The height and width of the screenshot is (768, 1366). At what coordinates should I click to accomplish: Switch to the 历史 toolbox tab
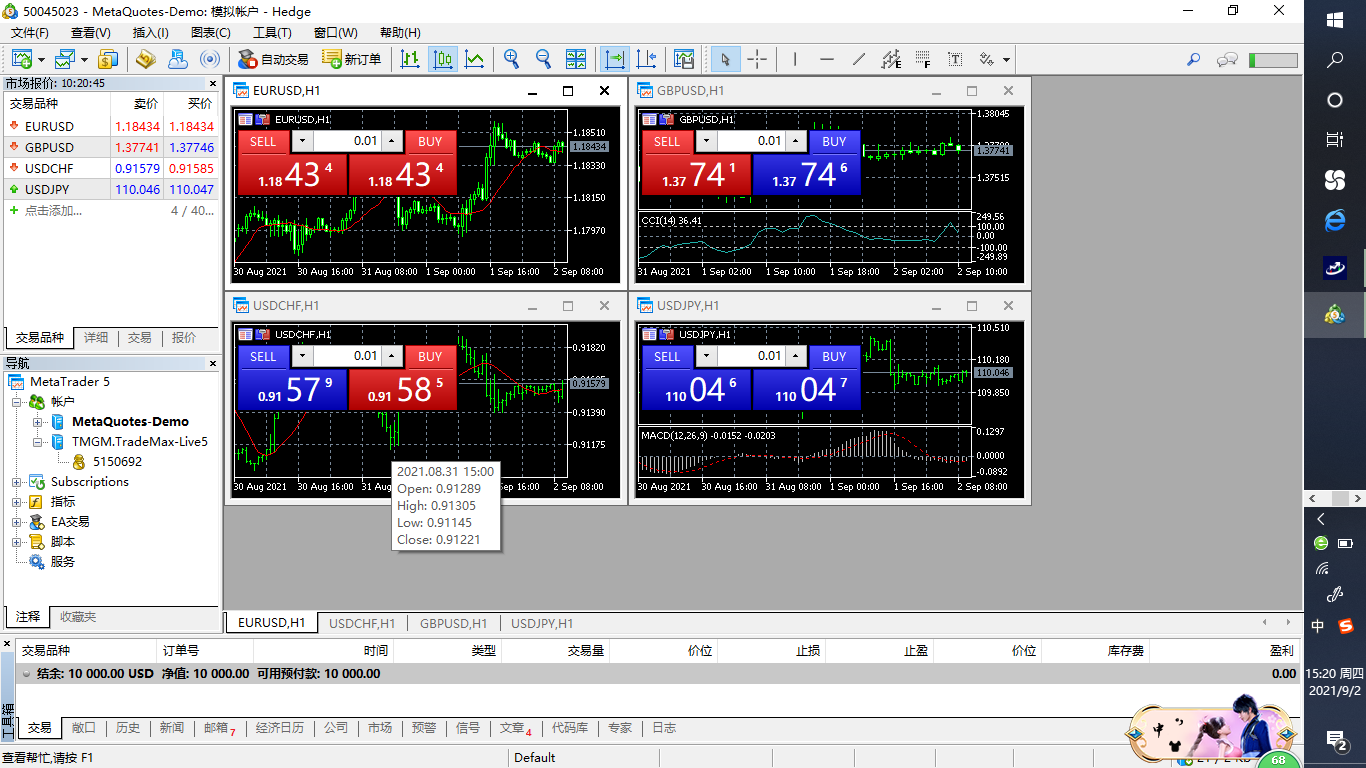(128, 728)
